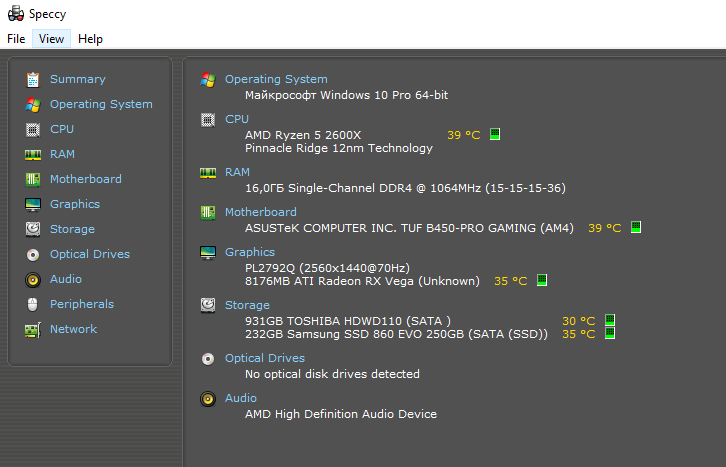Click the Peripherals mouse icon in sidebar

click(33, 304)
